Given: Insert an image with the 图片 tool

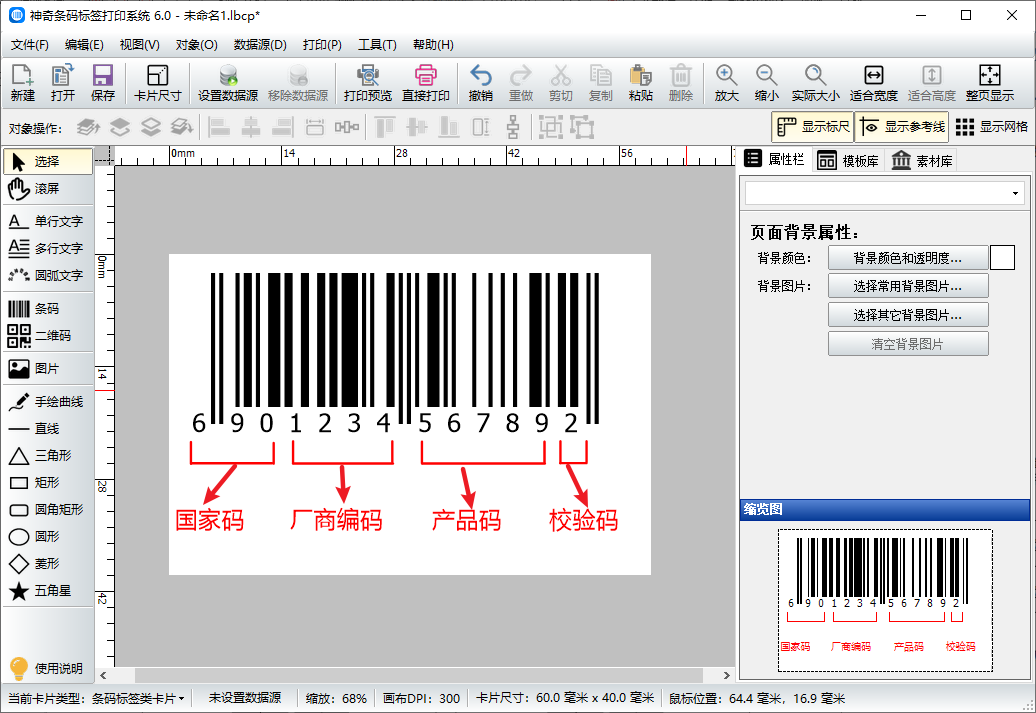Looking at the screenshot, I should [x=48, y=369].
